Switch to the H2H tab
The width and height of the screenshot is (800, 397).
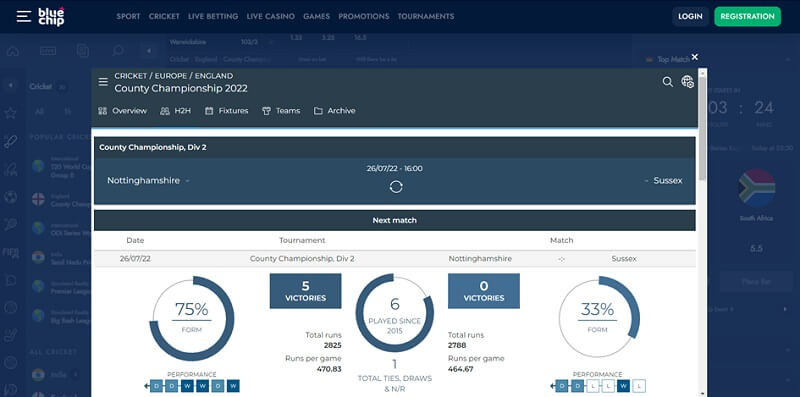click(176, 111)
